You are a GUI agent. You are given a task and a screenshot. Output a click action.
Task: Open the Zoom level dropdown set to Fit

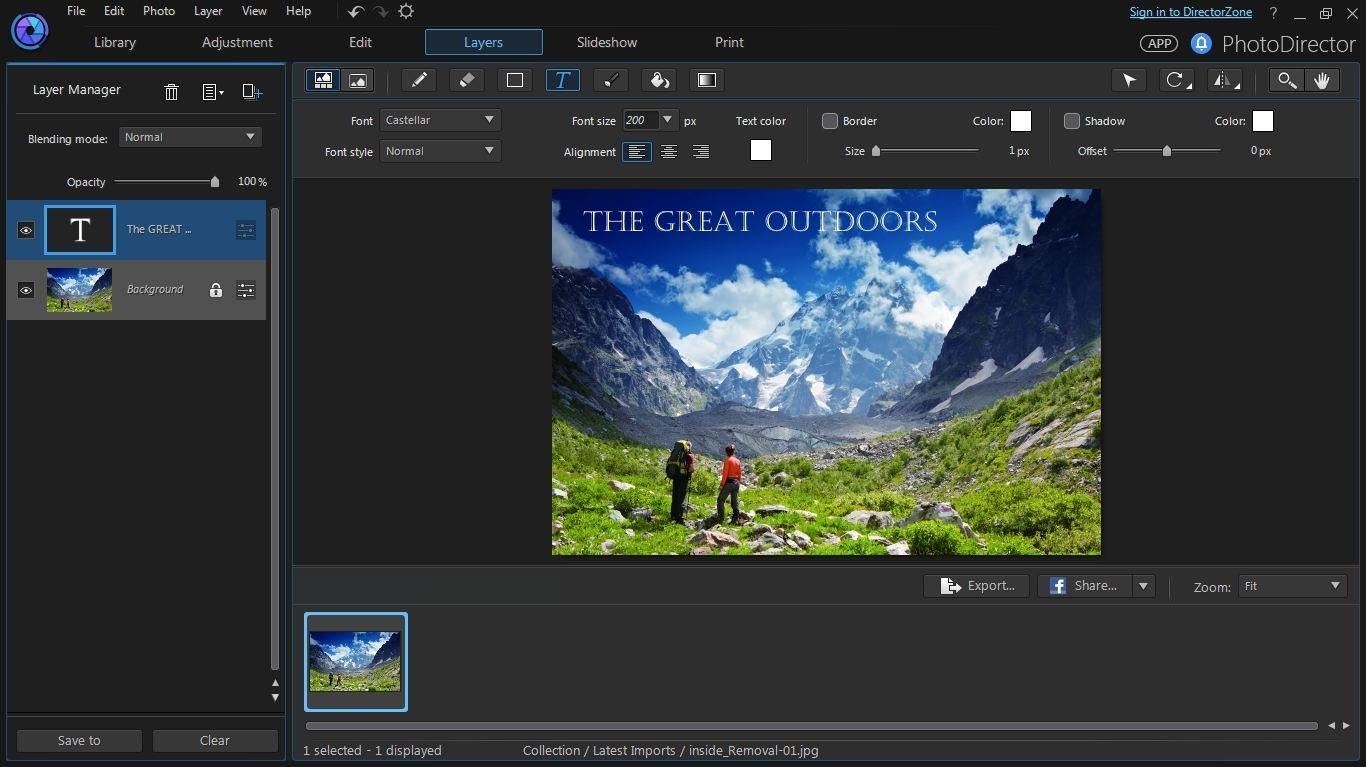1291,586
